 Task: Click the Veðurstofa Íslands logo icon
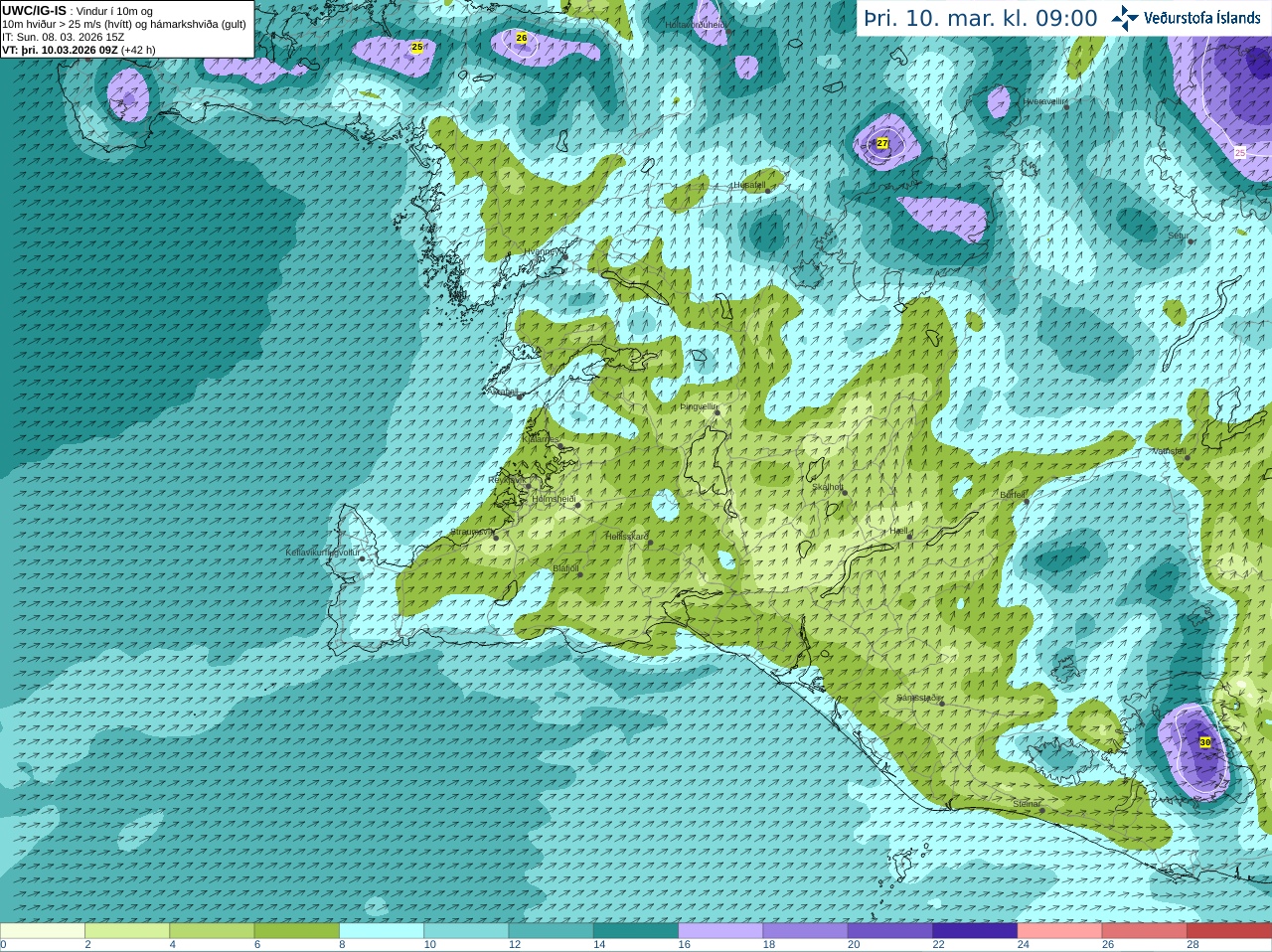[x=1125, y=18]
